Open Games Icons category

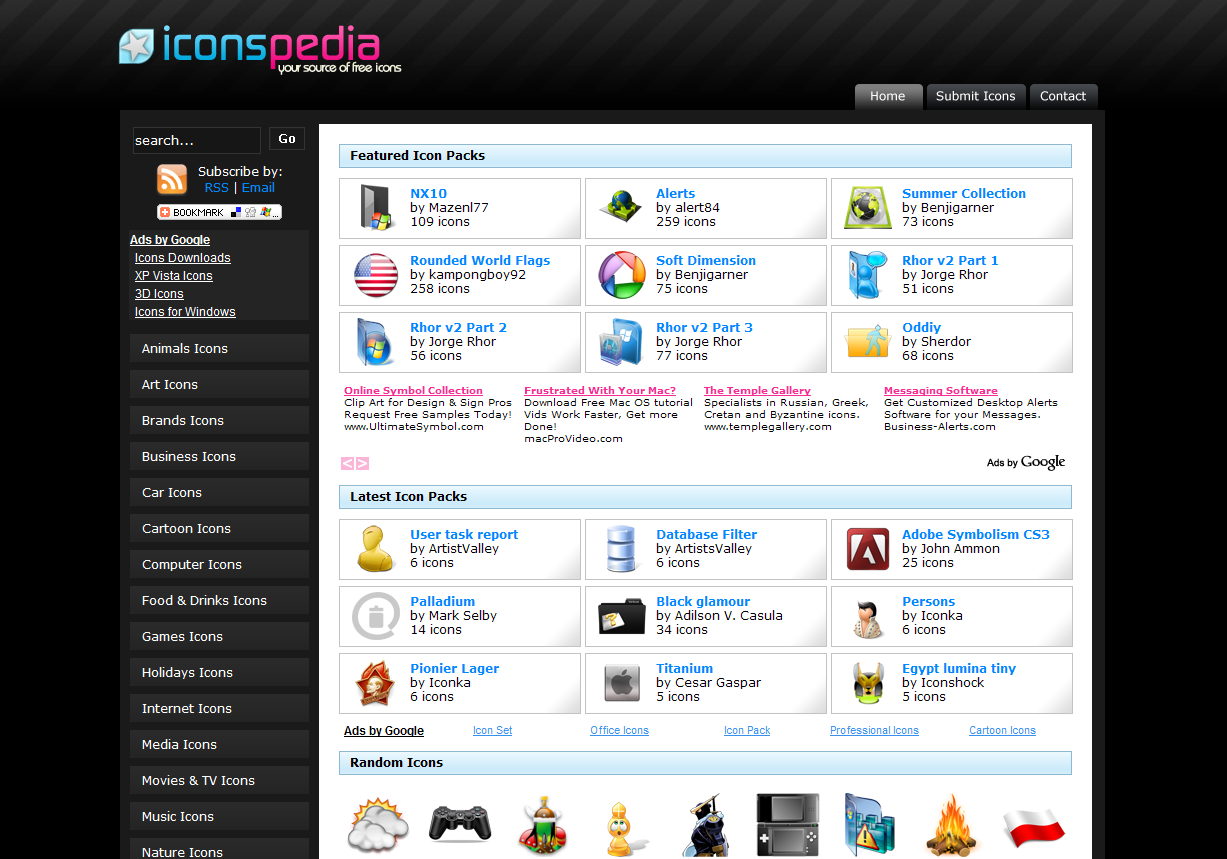[219, 636]
